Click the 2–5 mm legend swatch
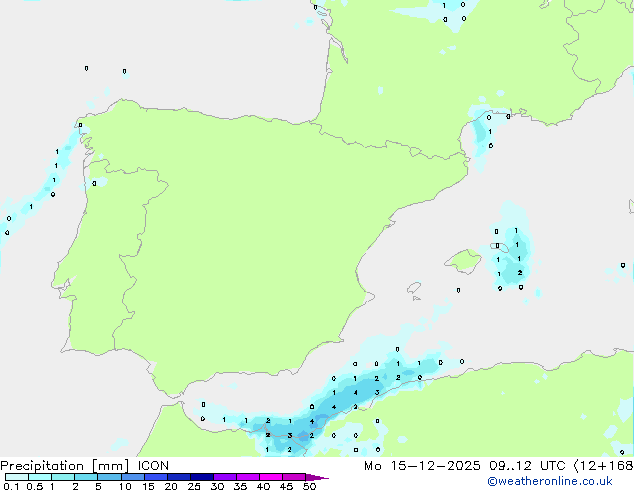634x490 pixels. point(86,477)
